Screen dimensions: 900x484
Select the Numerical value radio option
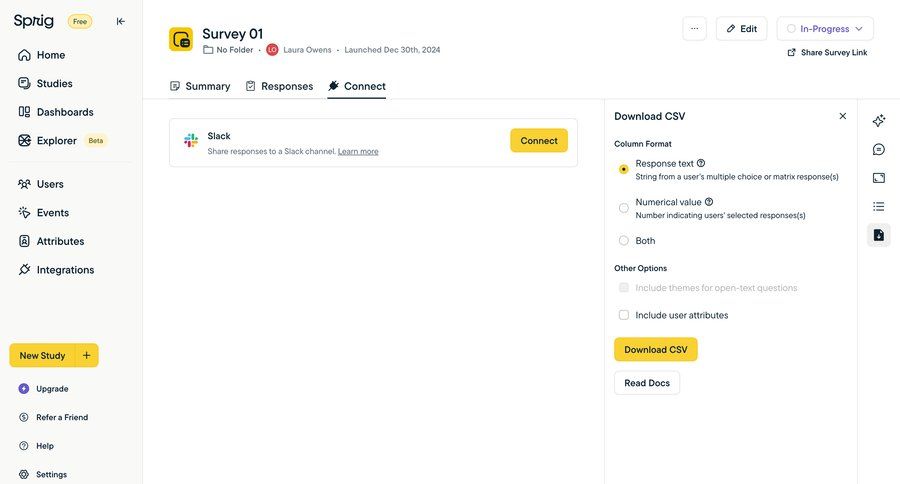624,208
